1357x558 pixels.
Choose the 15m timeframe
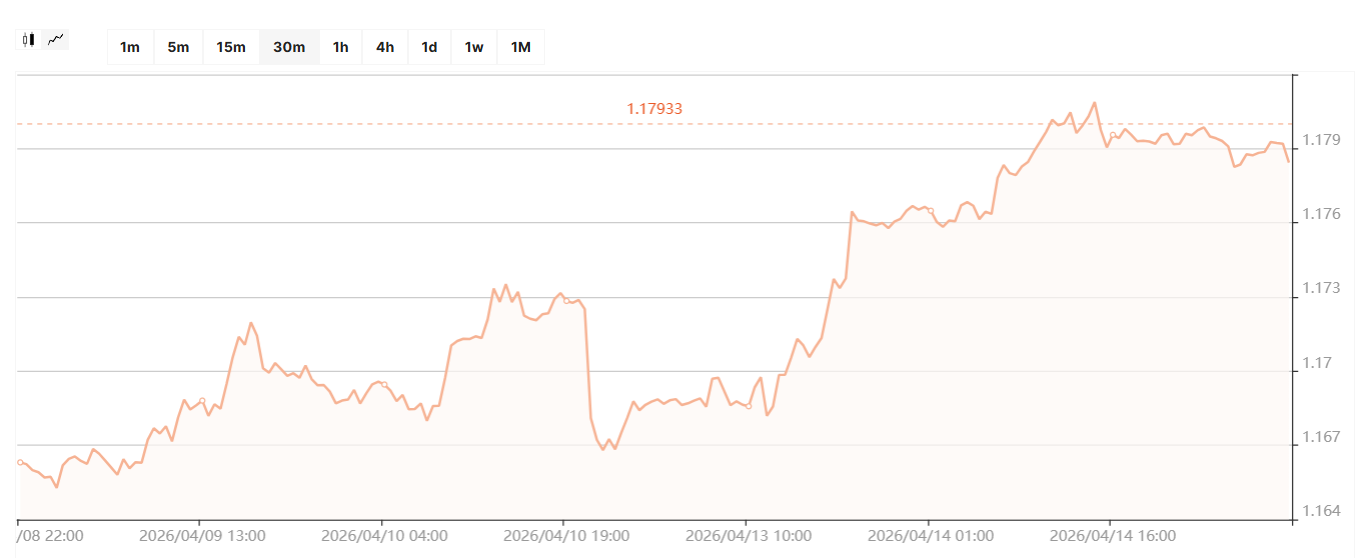[231, 47]
